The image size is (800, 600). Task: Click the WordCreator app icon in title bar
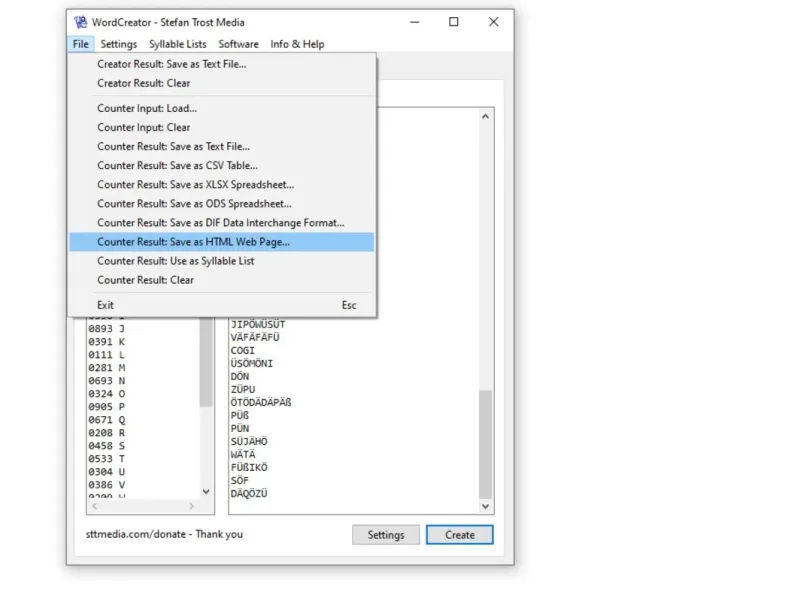pos(80,22)
